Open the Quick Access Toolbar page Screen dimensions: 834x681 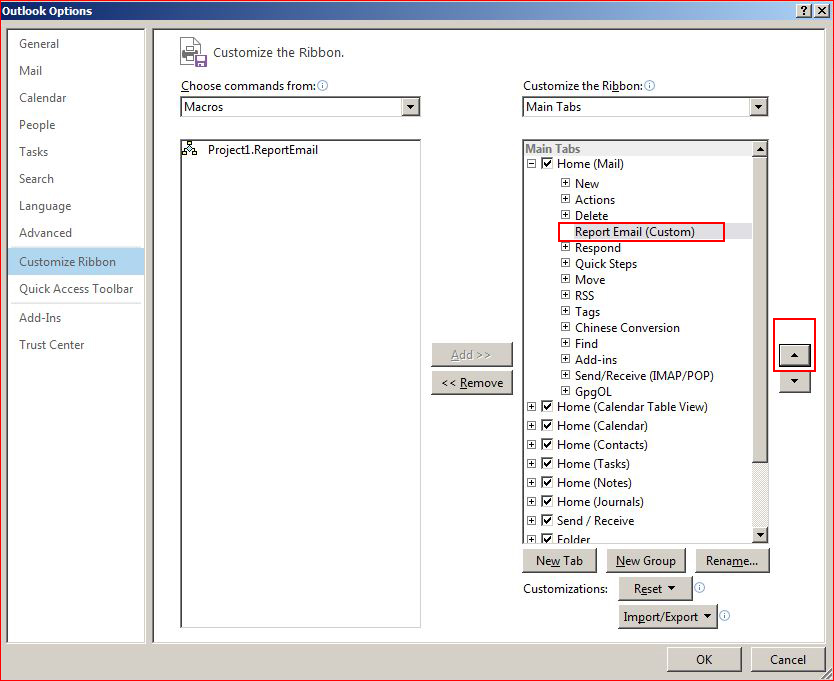(76, 289)
